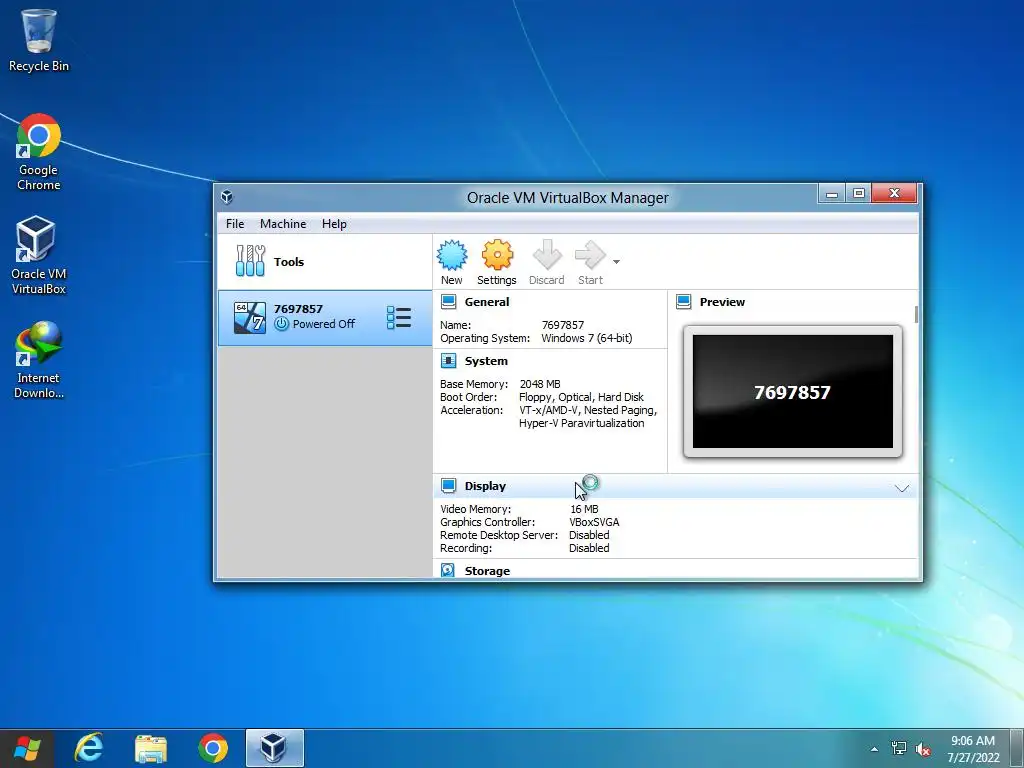Click the New virtual machine icon
This screenshot has height=768, width=1024.
pyautogui.click(x=451, y=255)
